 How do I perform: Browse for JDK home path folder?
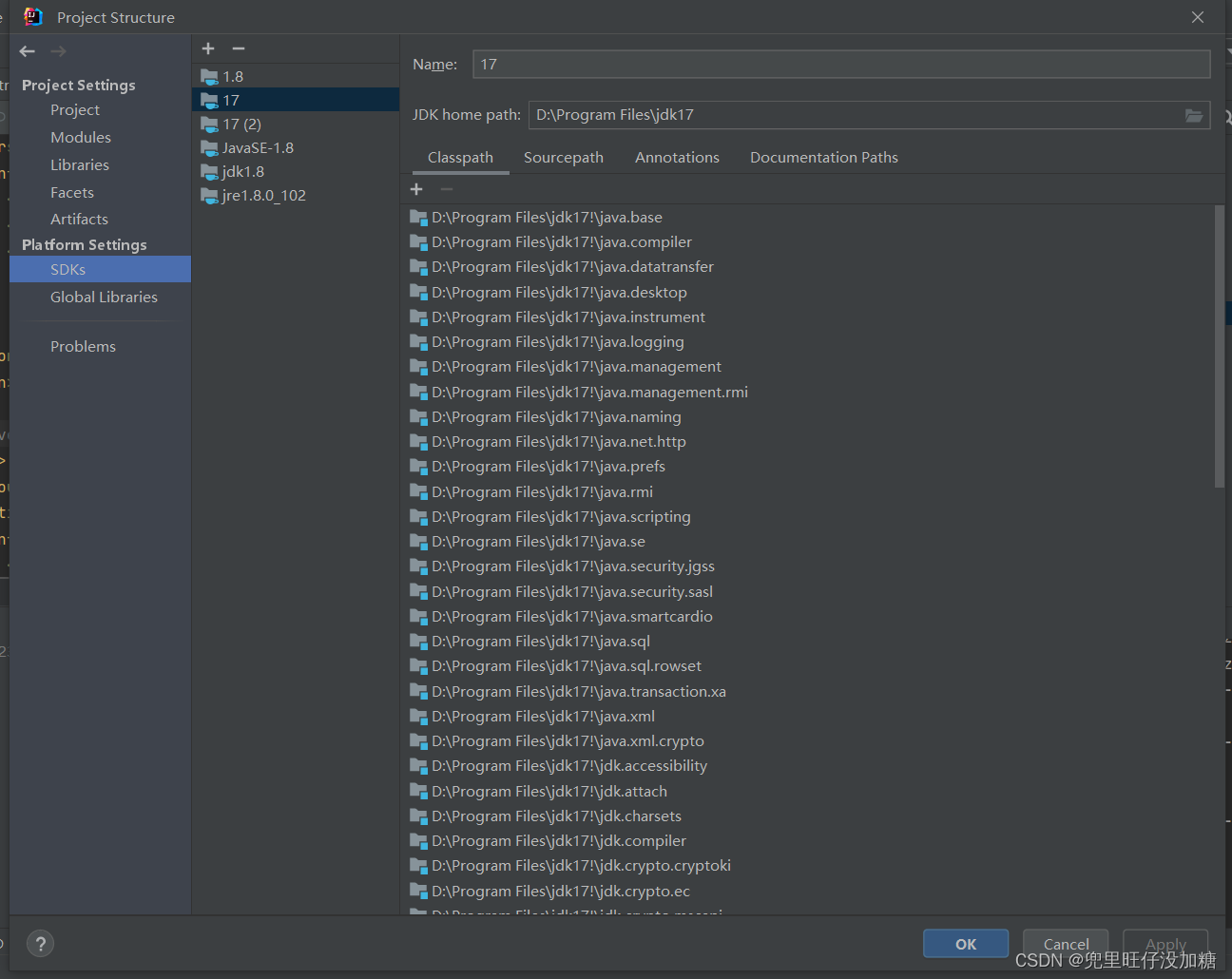(x=1194, y=115)
